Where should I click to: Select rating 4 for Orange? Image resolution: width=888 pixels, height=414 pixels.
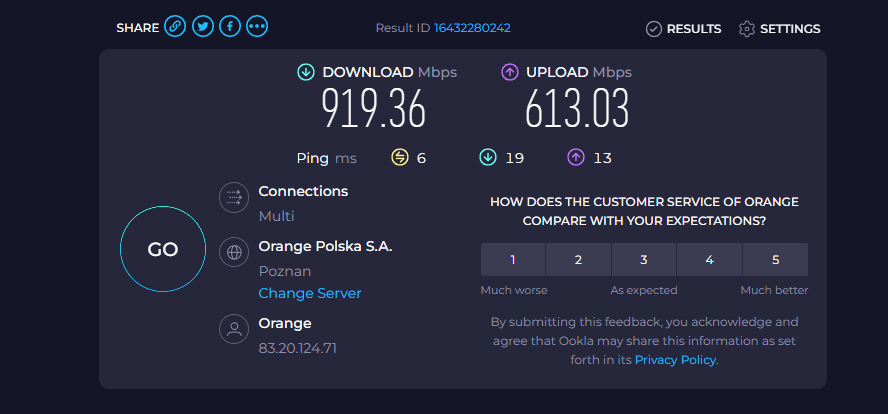709,260
